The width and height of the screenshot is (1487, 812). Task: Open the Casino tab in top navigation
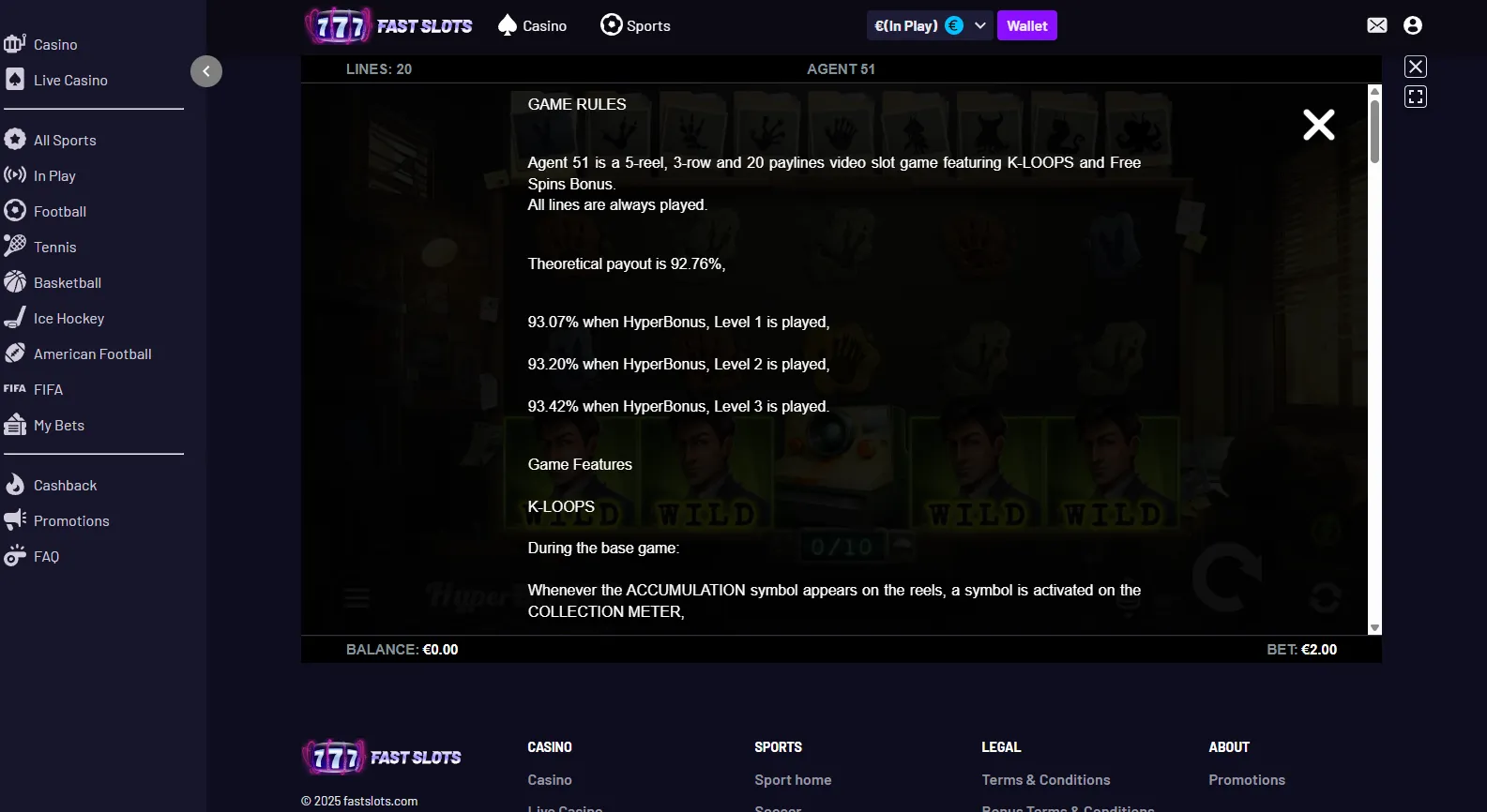[x=532, y=25]
